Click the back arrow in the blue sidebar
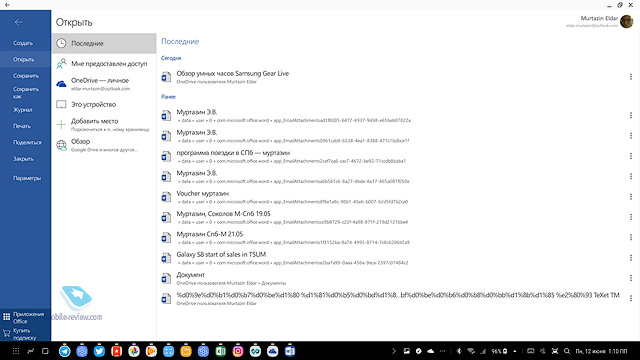The height and width of the screenshot is (360, 640). (x=18, y=22)
